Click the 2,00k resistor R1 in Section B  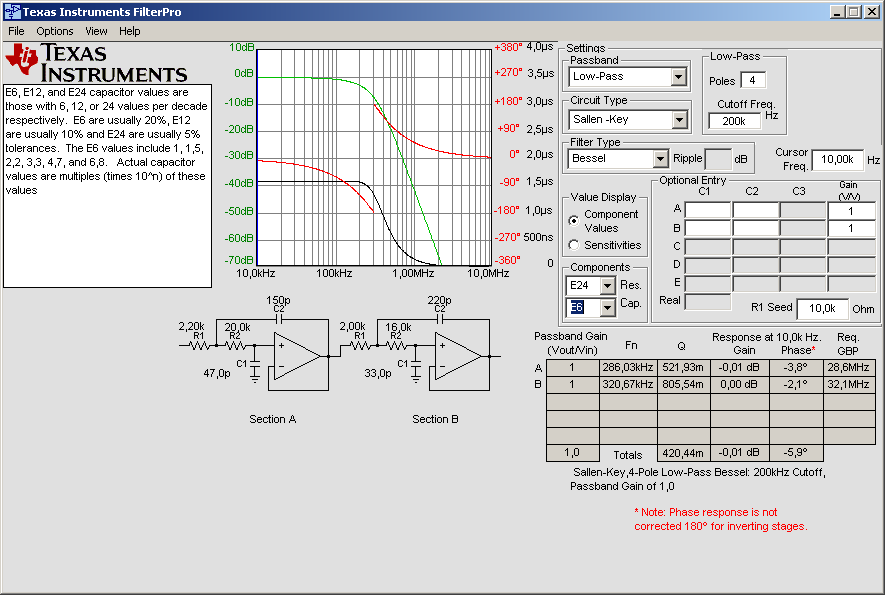pyautogui.click(x=360, y=345)
